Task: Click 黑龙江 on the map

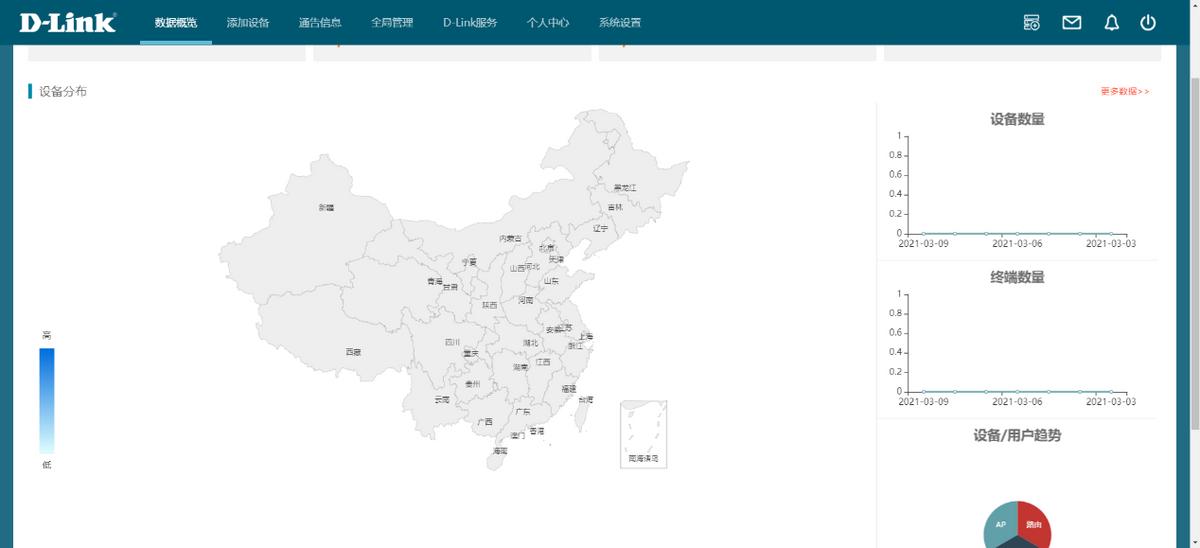Action: click(x=625, y=187)
